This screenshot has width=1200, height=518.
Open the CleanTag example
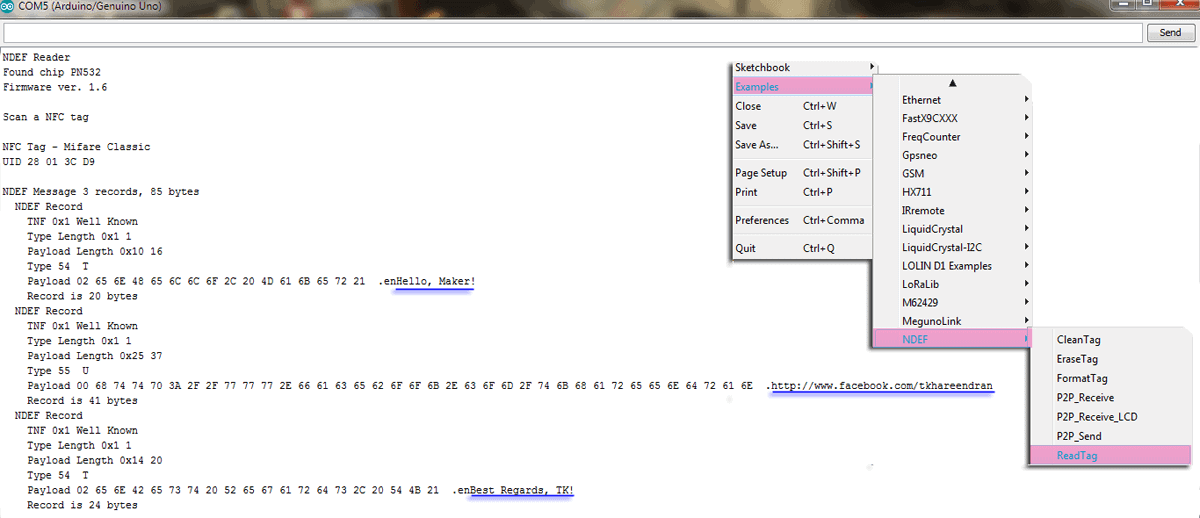[1110, 340]
